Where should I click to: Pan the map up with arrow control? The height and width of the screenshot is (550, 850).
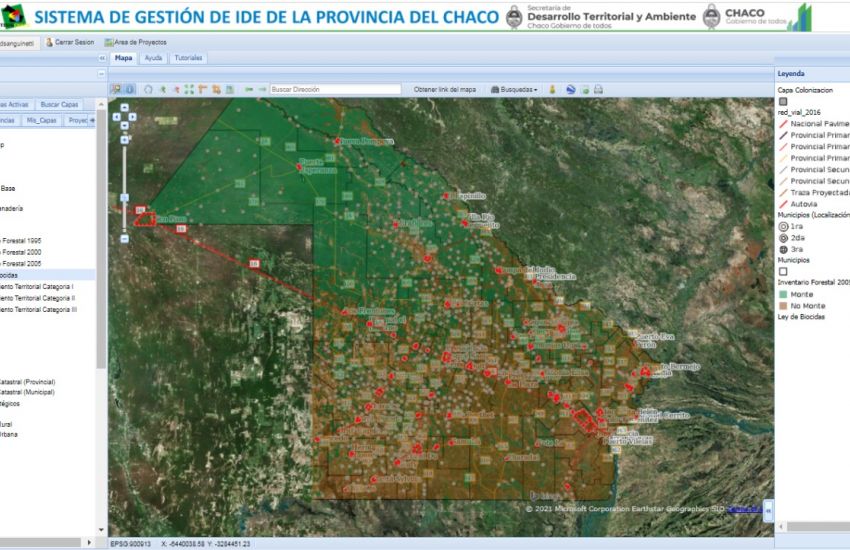point(124,107)
